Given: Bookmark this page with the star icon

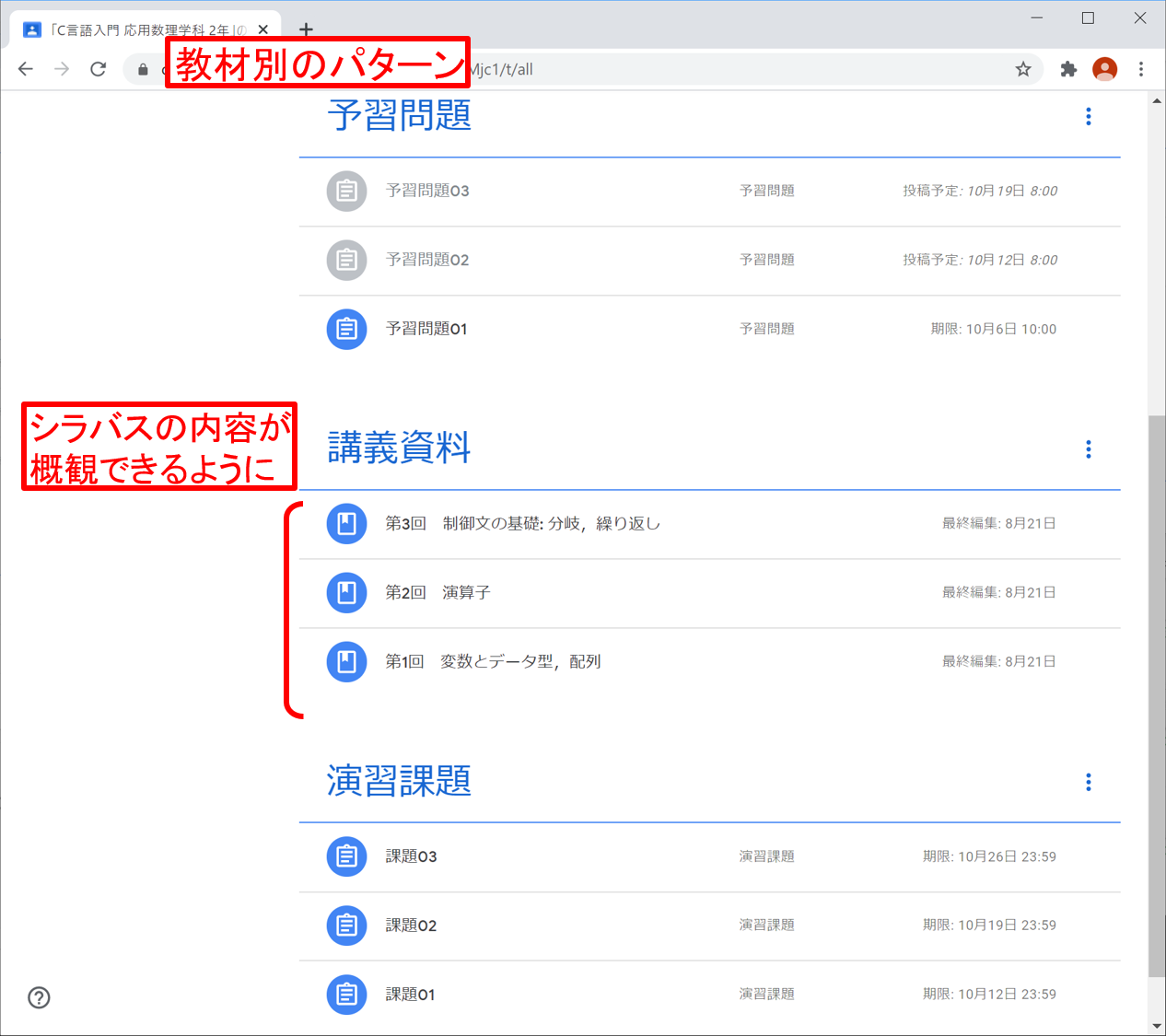Looking at the screenshot, I should click(1023, 69).
